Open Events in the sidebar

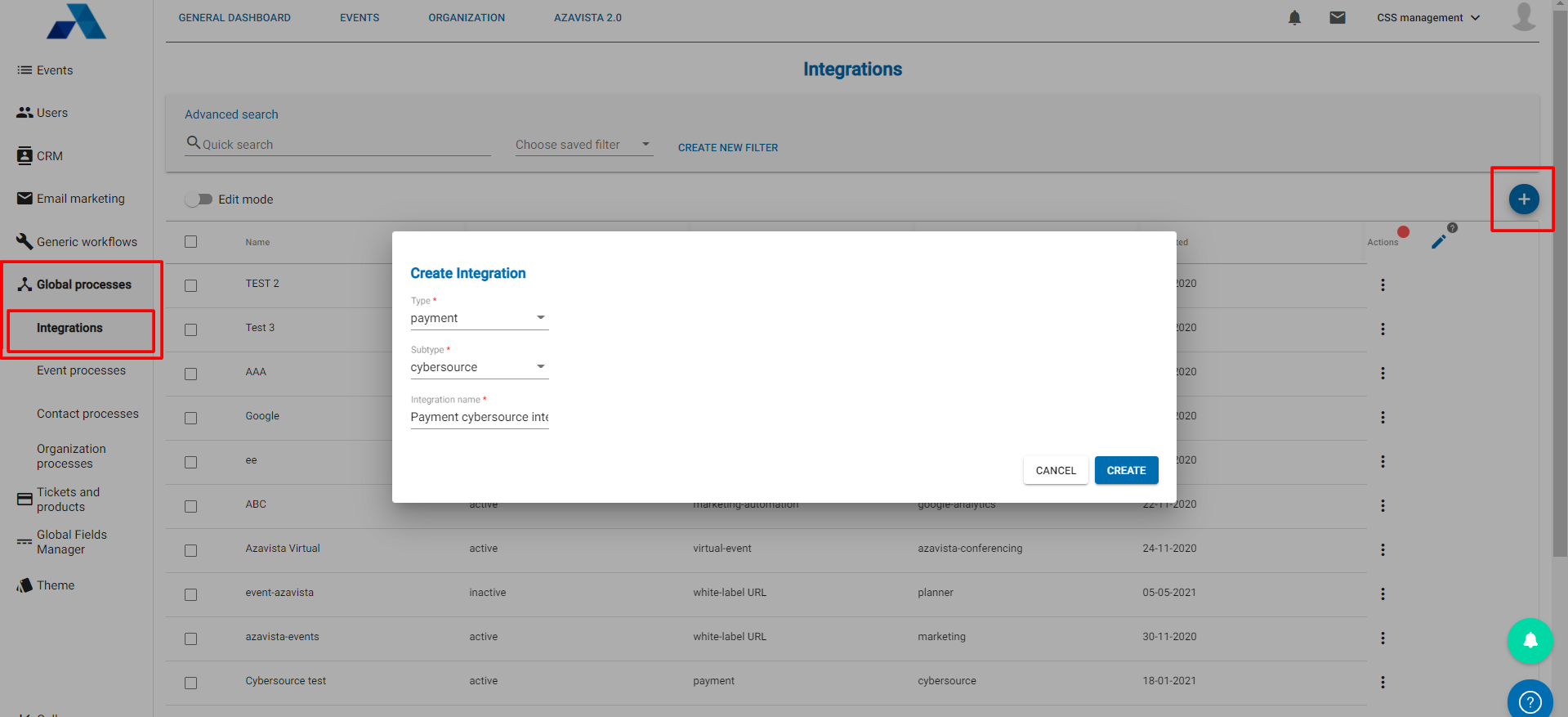click(46, 70)
